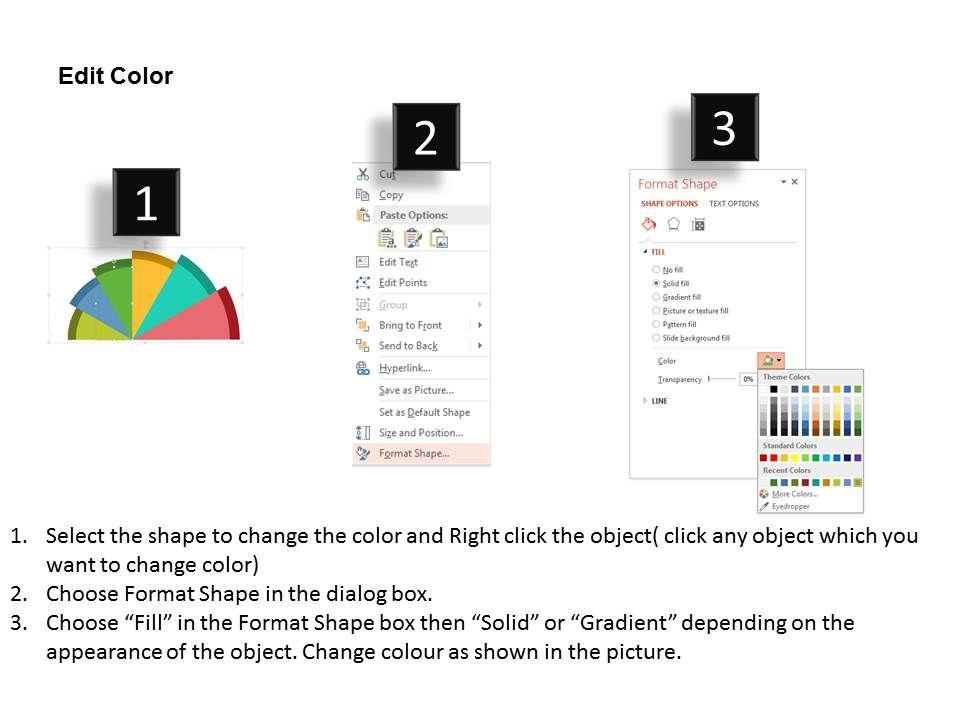This screenshot has height=720, width=960.
Task: Click Save as Picture menu entry
Action: tap(416, 390)
